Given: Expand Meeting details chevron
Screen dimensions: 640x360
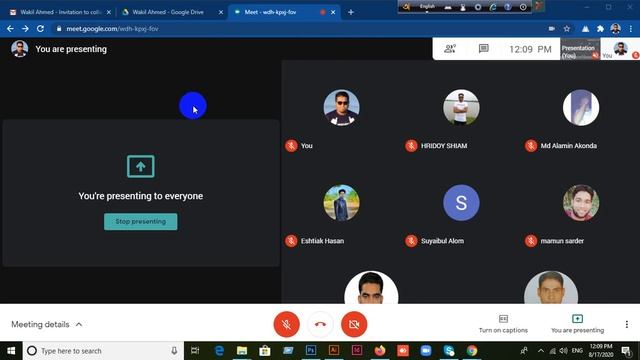Looking at the screenshot, I should coord(79,324).
